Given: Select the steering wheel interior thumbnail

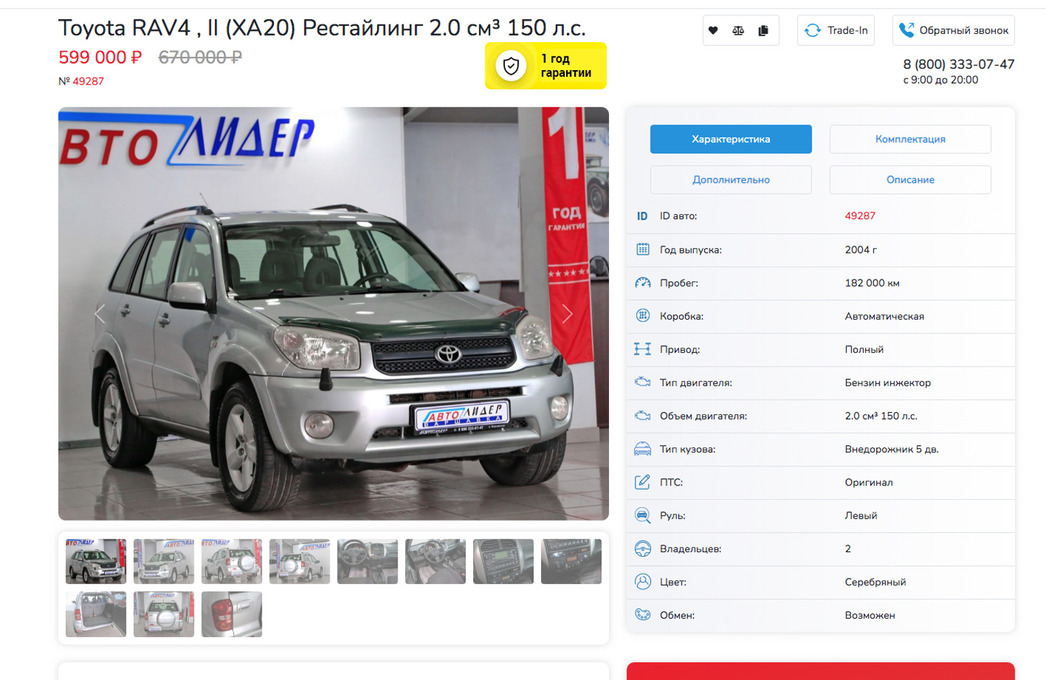Looking at the screenshot, I should point(367,561).
